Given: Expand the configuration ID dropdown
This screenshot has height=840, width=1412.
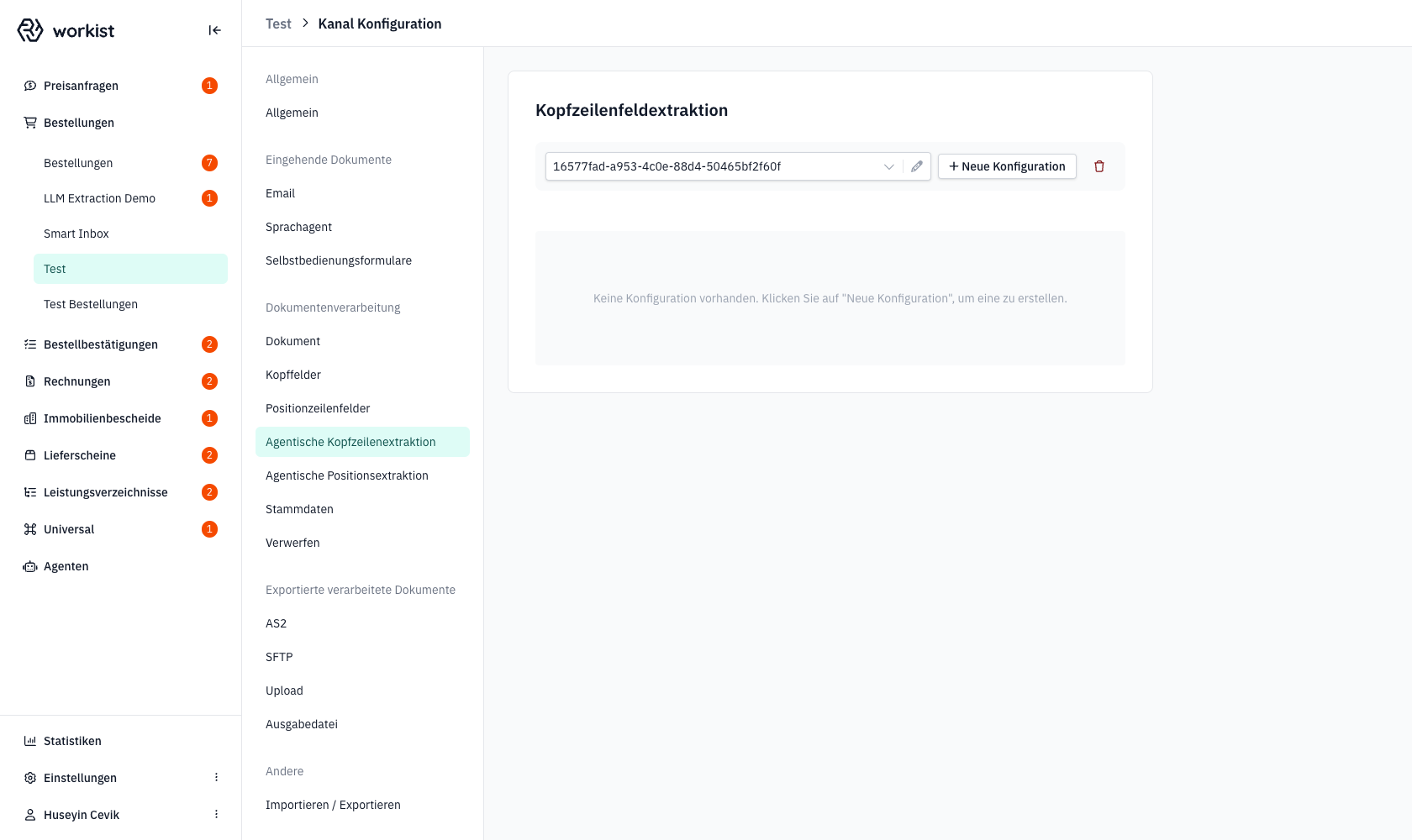Looking at the screenshot, I should (x=888, y=166).
